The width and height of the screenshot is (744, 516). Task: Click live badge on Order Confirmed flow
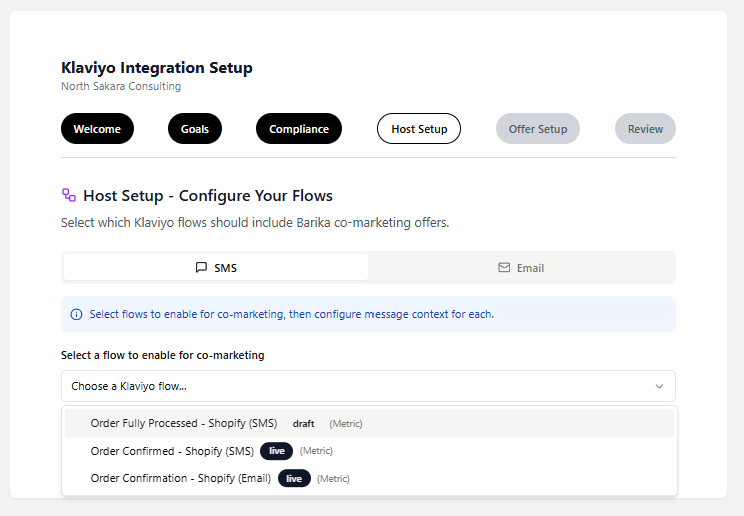tap(277, 451)
